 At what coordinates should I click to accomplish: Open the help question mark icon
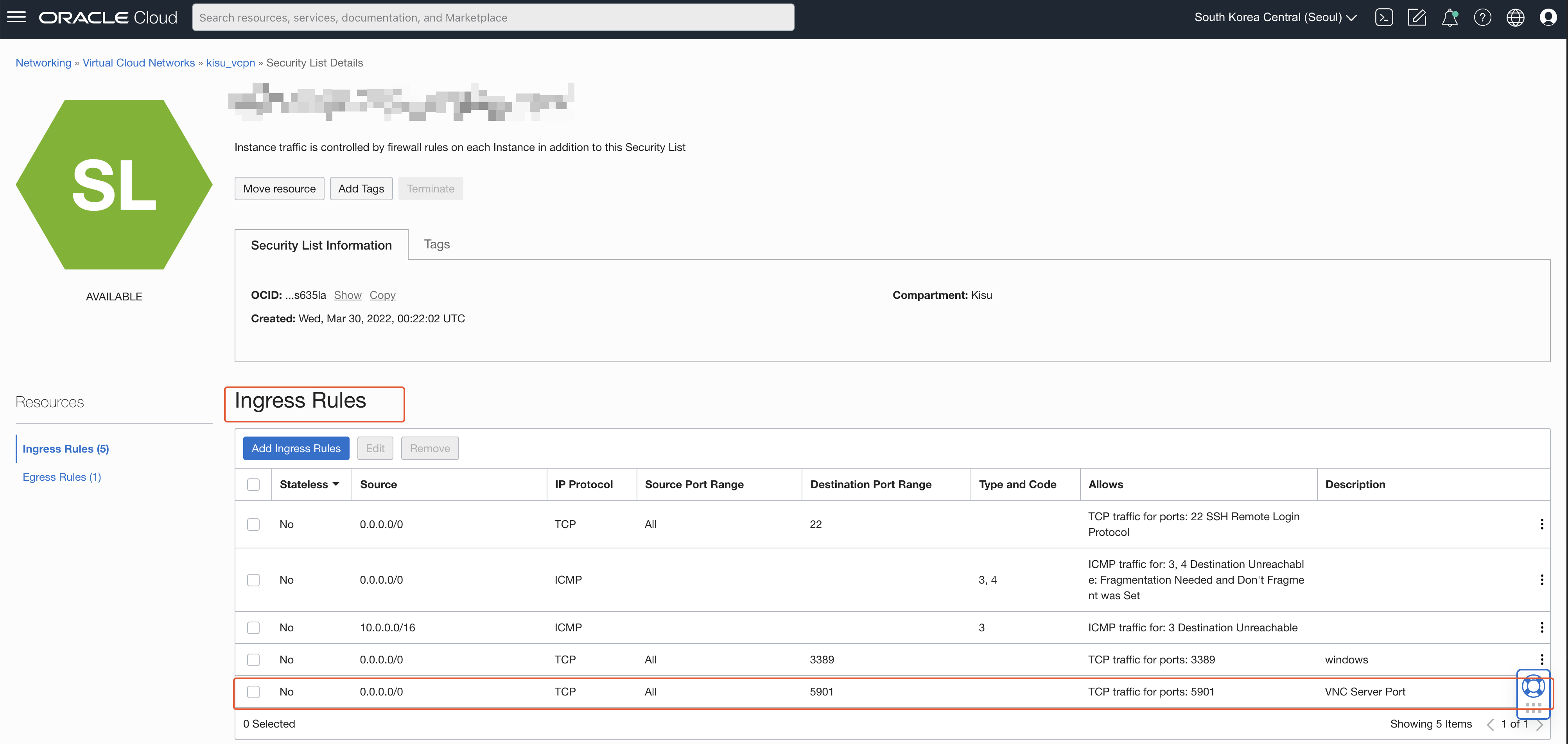(1482, 17)
